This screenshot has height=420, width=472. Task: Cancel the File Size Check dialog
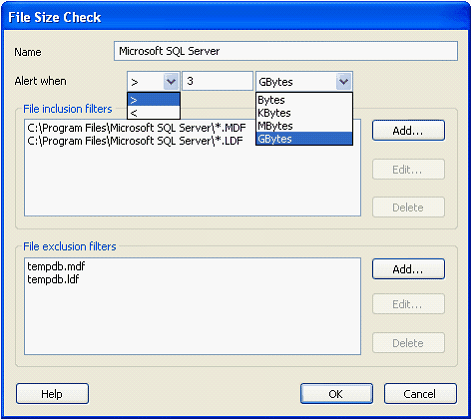(x=420, y=394)
